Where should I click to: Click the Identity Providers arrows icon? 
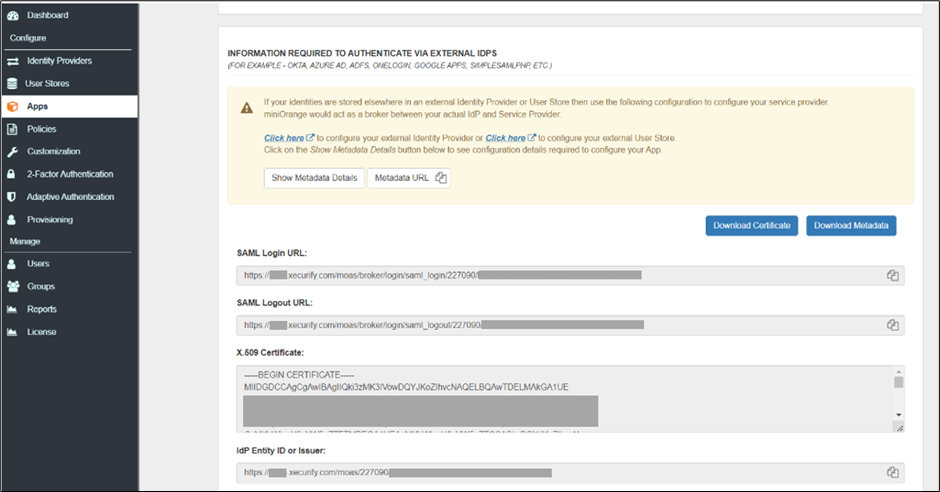pos(12,61)
